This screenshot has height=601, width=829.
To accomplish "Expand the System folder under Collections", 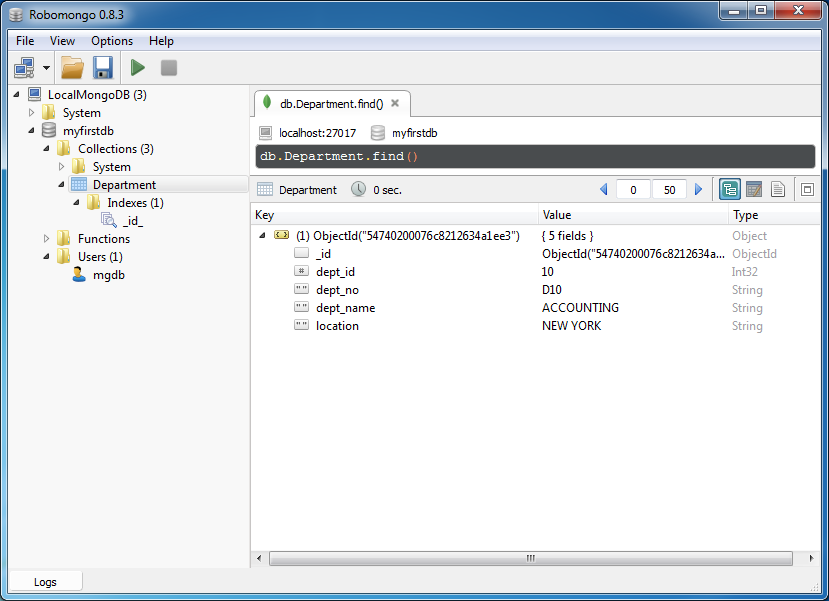I will click(x=61, y=167).
